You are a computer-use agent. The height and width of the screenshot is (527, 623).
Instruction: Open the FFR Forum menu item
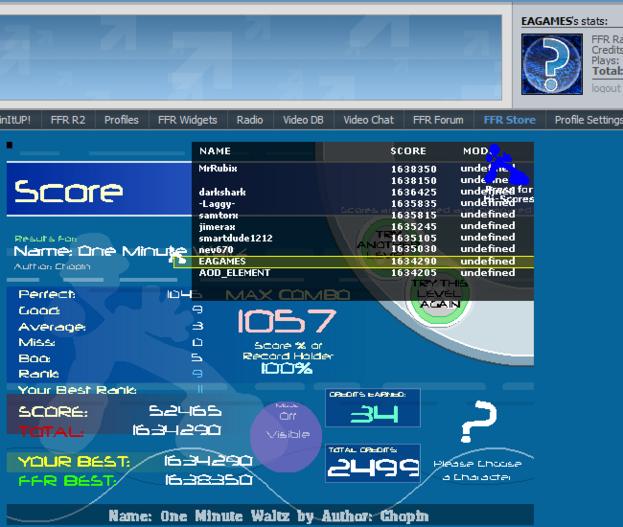(x=438, y=120)
